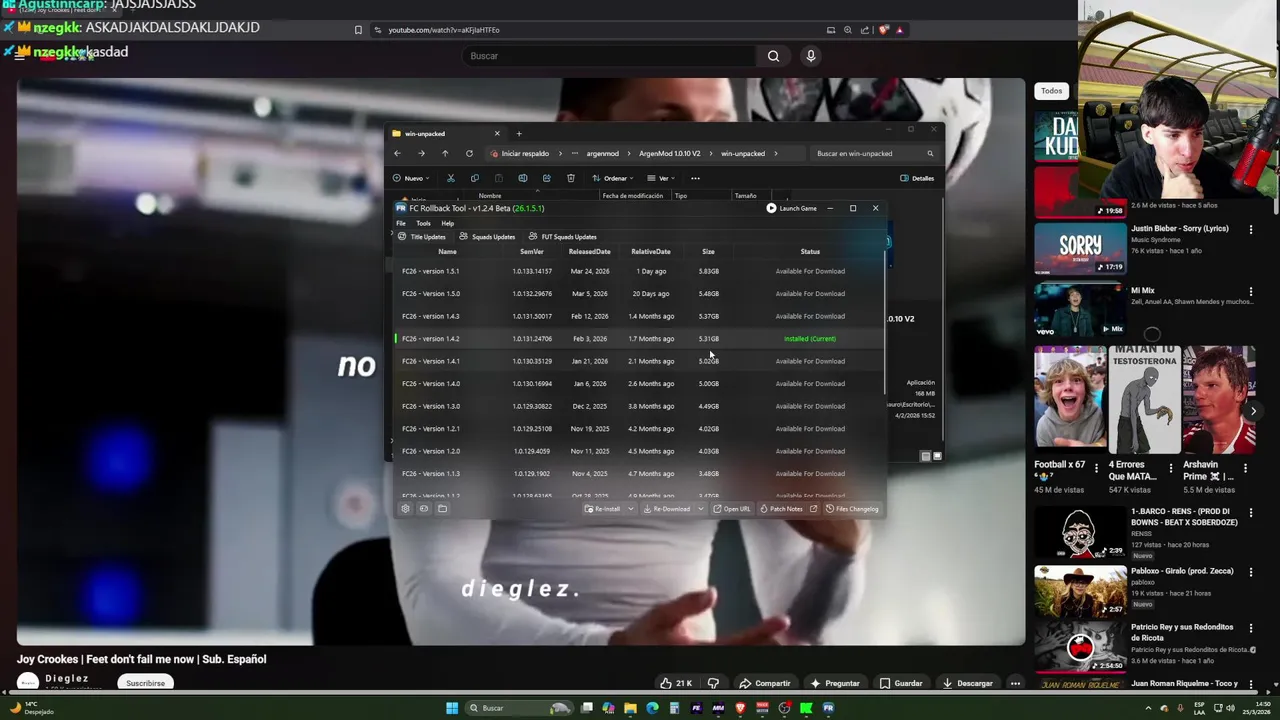Sort by ReleasedDate column header
Screen dimensions: 1280x720
click(589, 252)
